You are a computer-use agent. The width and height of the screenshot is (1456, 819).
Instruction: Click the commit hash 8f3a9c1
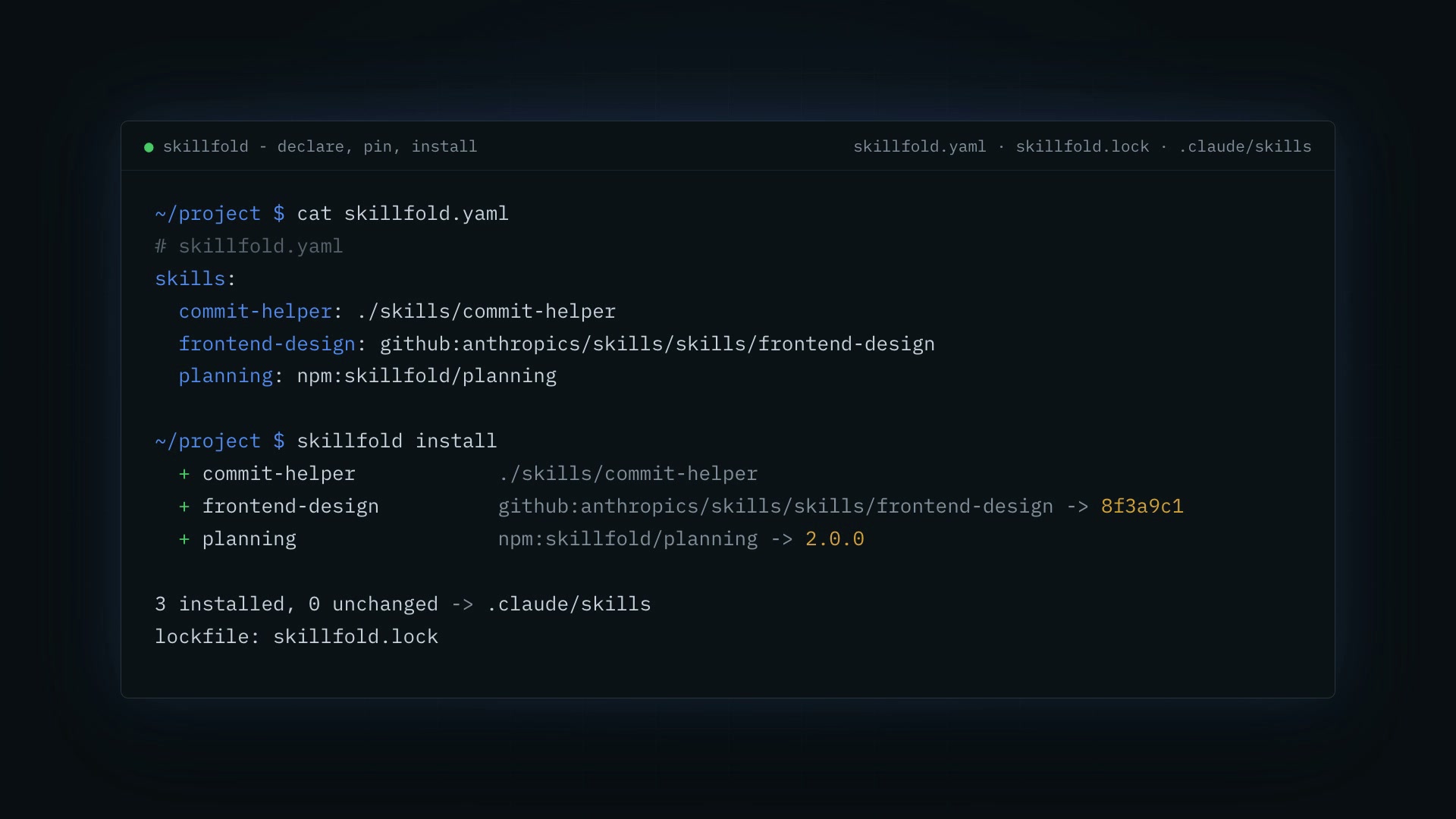click(1142, 507)
